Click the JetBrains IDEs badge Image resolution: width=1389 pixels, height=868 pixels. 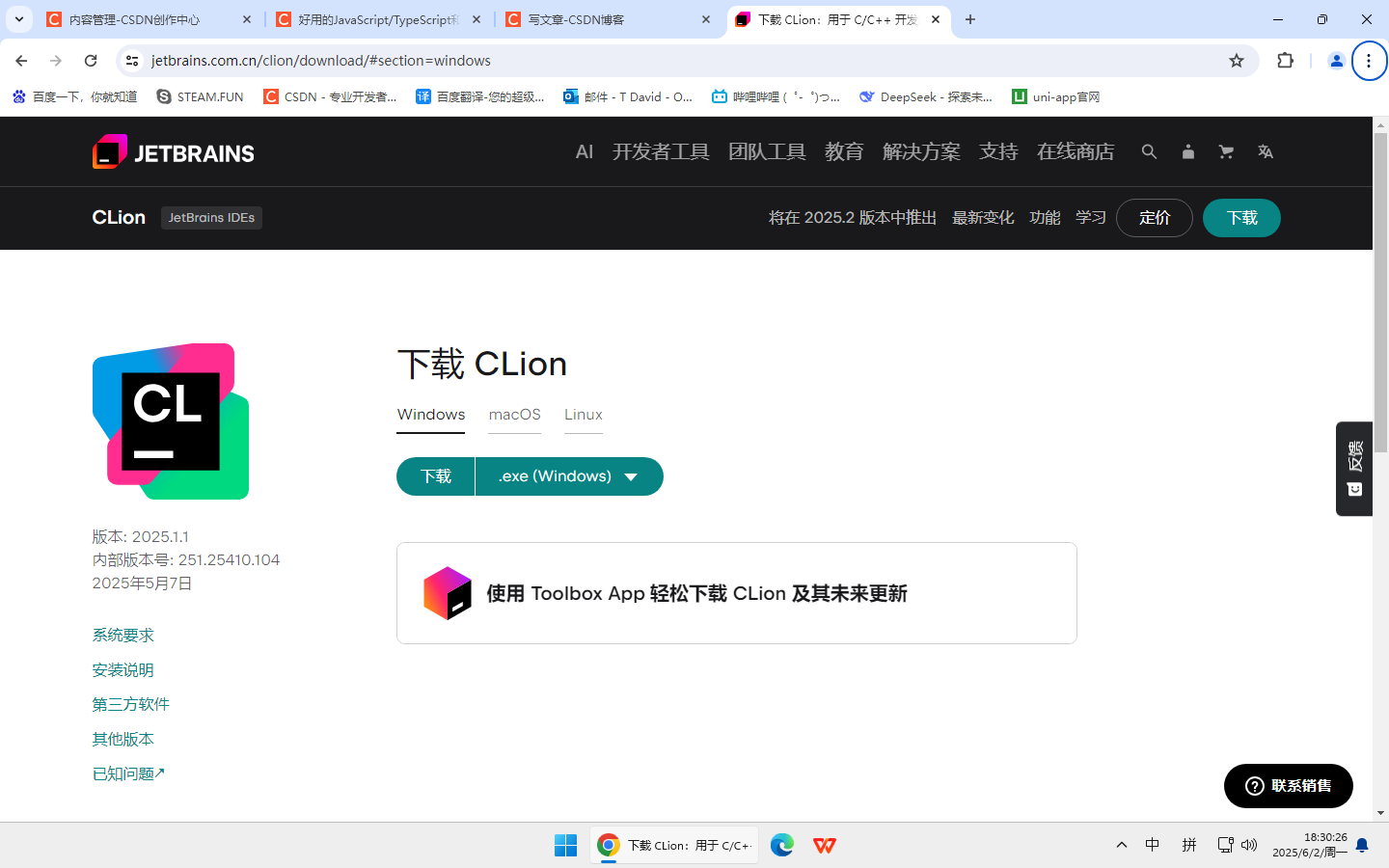211,218
